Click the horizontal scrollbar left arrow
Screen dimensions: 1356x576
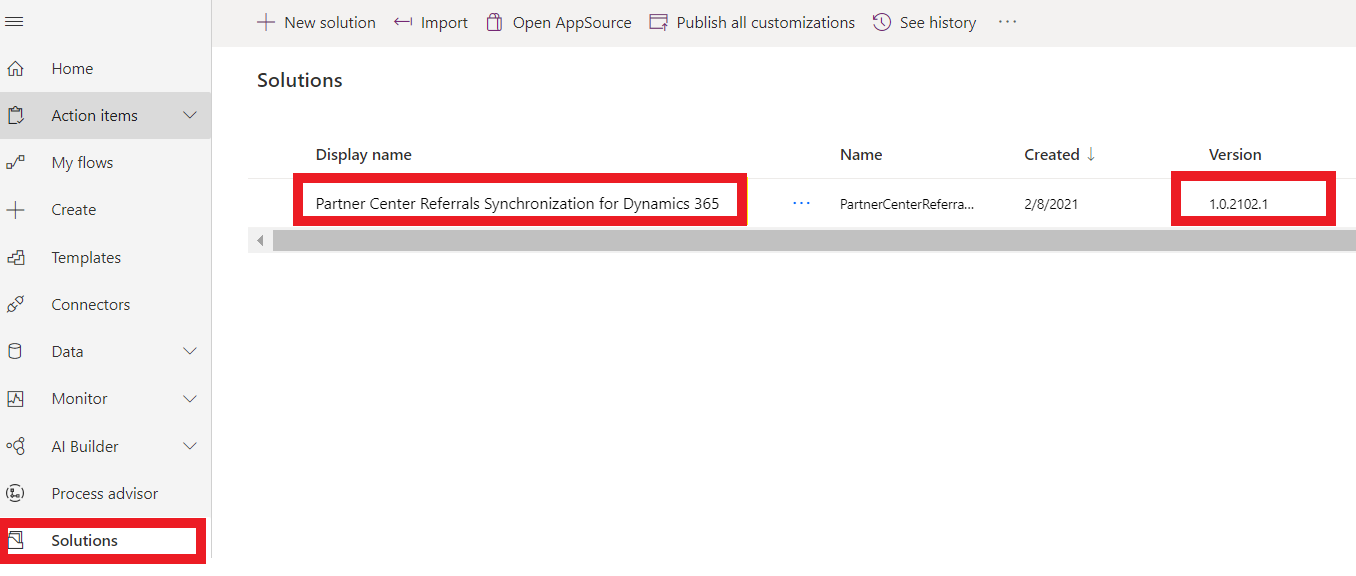pos(261,241)
